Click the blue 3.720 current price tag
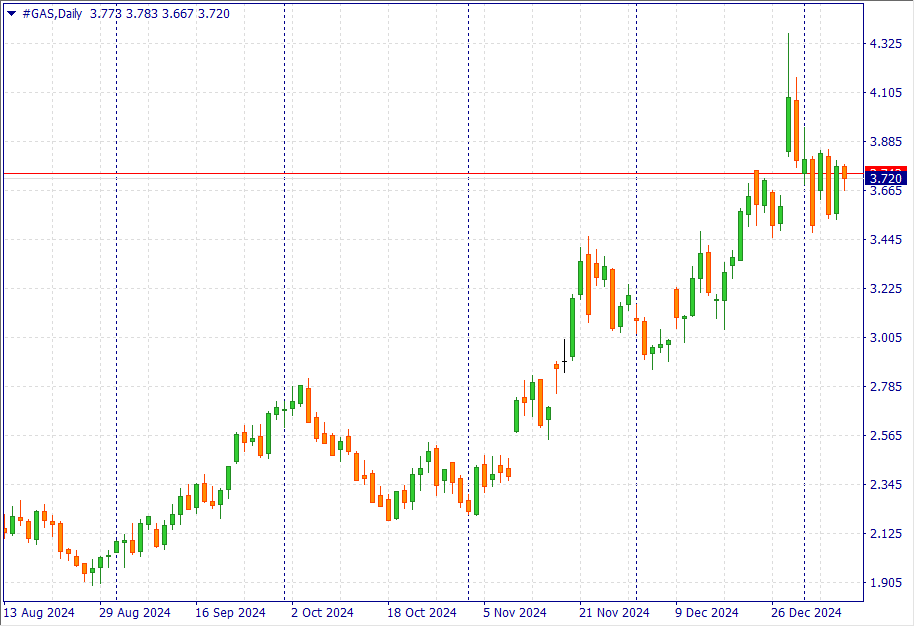The width and height of the screenshot is (915, 626). click(x=886, y=178)
